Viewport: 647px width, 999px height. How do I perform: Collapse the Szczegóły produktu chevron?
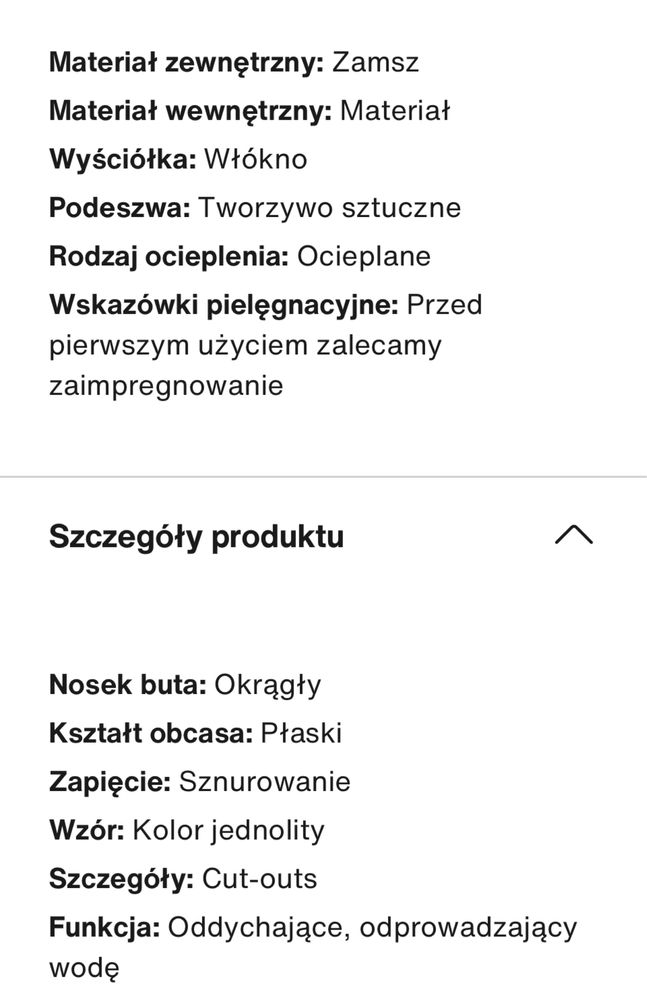coord(574,535)
